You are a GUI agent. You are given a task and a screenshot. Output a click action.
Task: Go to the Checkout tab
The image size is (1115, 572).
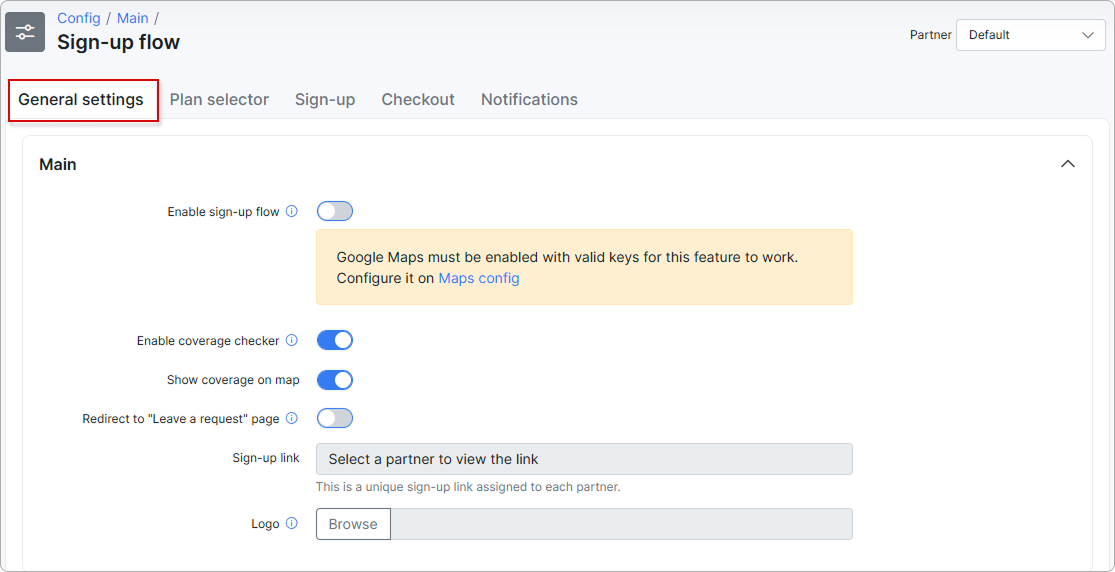[x=418, y=100]
